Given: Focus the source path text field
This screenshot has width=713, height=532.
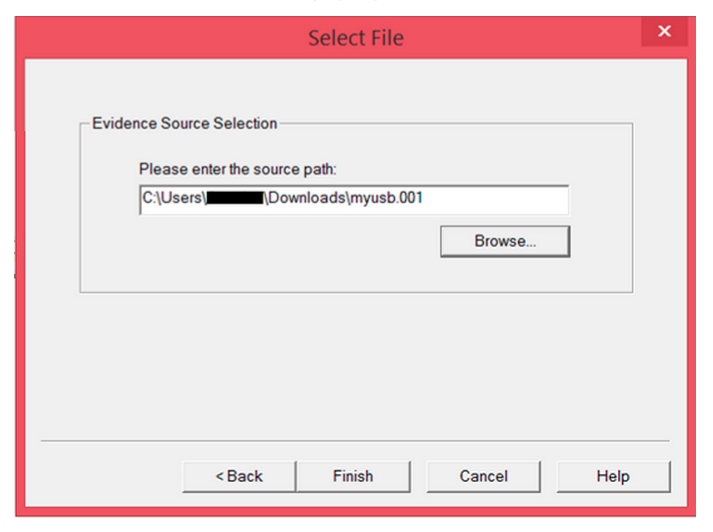Looking at the screenshot, I should click(x=490, y=199).
